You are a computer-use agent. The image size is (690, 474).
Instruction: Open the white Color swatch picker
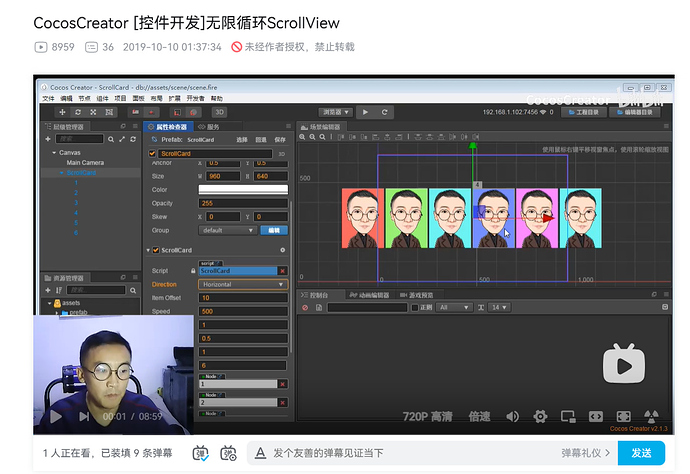click(x=243, y=190)
